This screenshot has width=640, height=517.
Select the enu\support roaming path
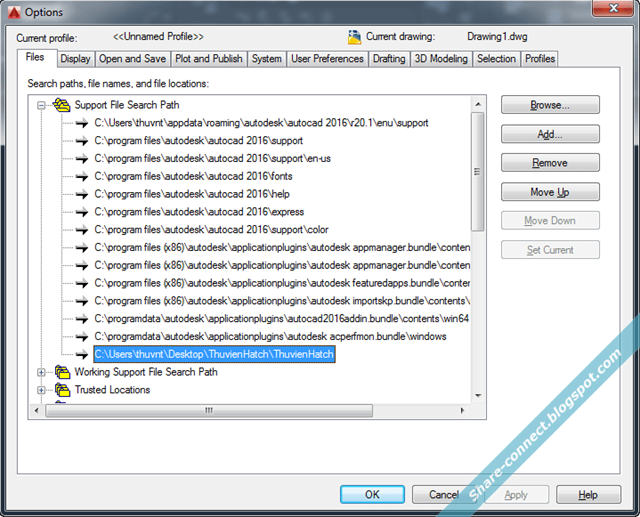pos(262,123)
